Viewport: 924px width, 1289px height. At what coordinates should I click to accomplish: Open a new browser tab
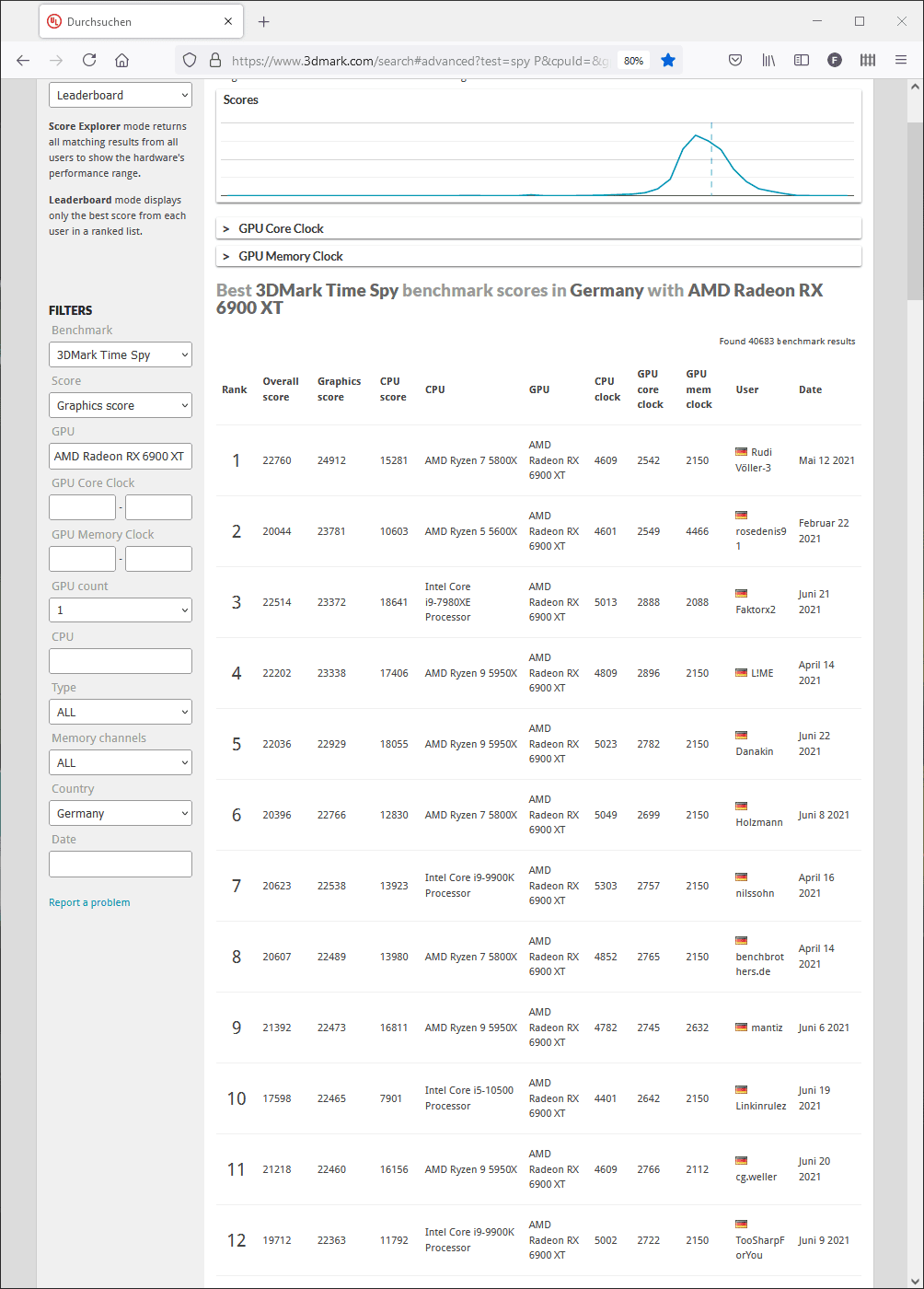coord(264,21)
